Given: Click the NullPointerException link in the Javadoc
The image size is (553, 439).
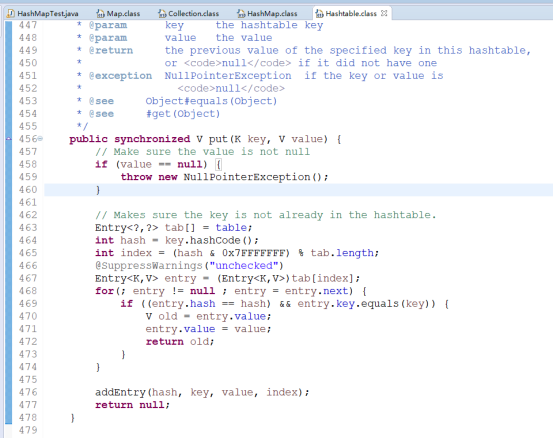Looking at the screenshot, I should 228,76.
